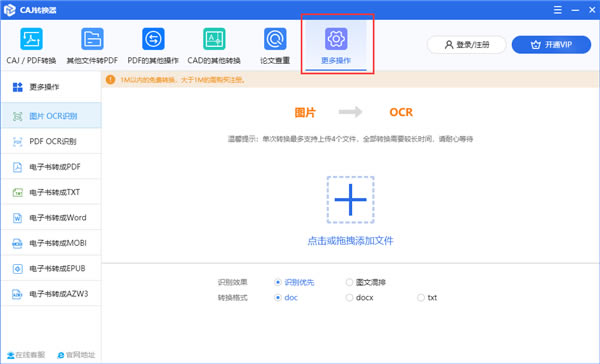The height and width of the screenshot is (364, 600).
Task: Click the orange 图片 heading text
Action: tap(305, 113)
